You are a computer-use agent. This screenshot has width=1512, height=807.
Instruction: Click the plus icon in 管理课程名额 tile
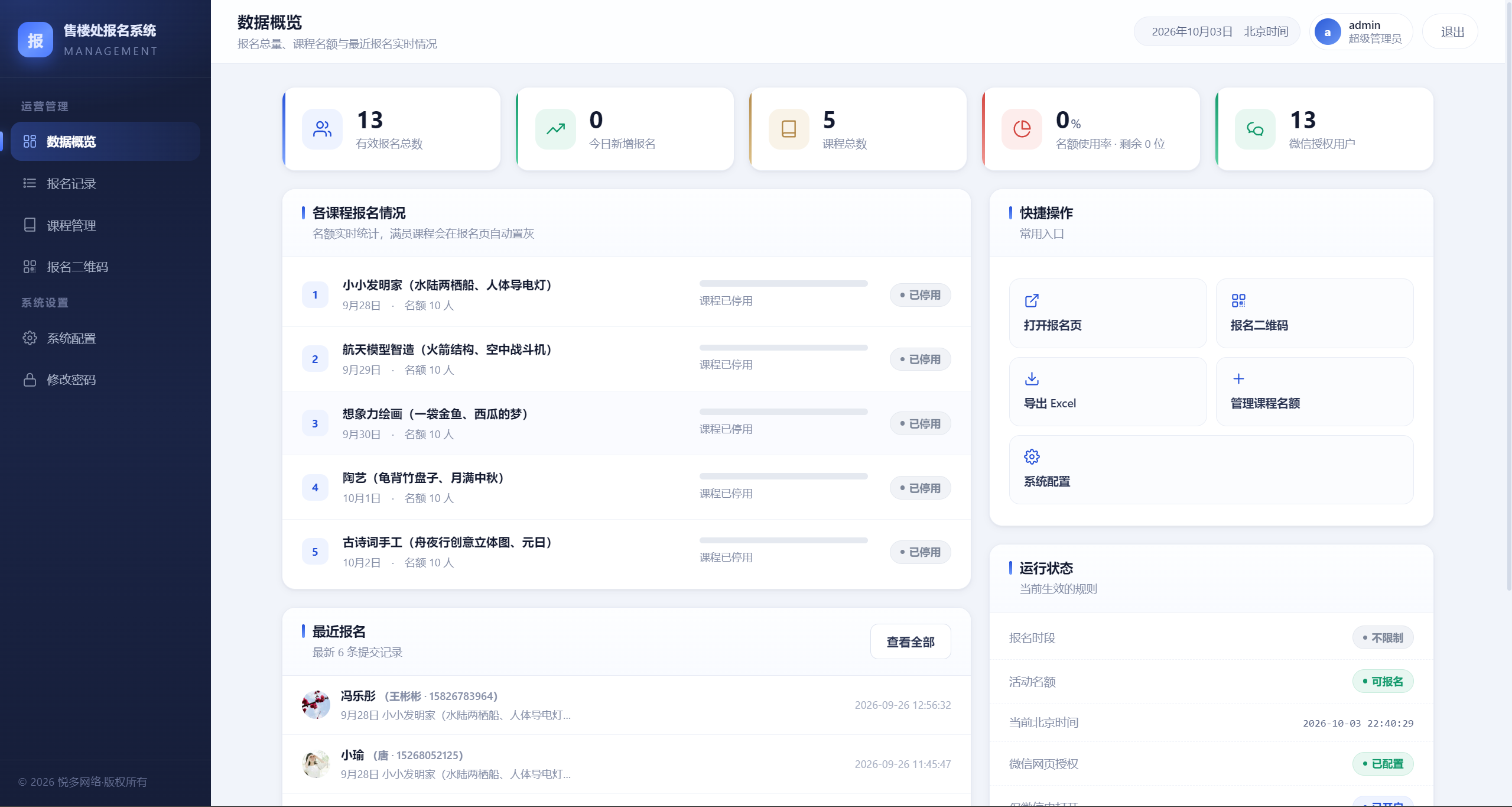coord(1238,378)
